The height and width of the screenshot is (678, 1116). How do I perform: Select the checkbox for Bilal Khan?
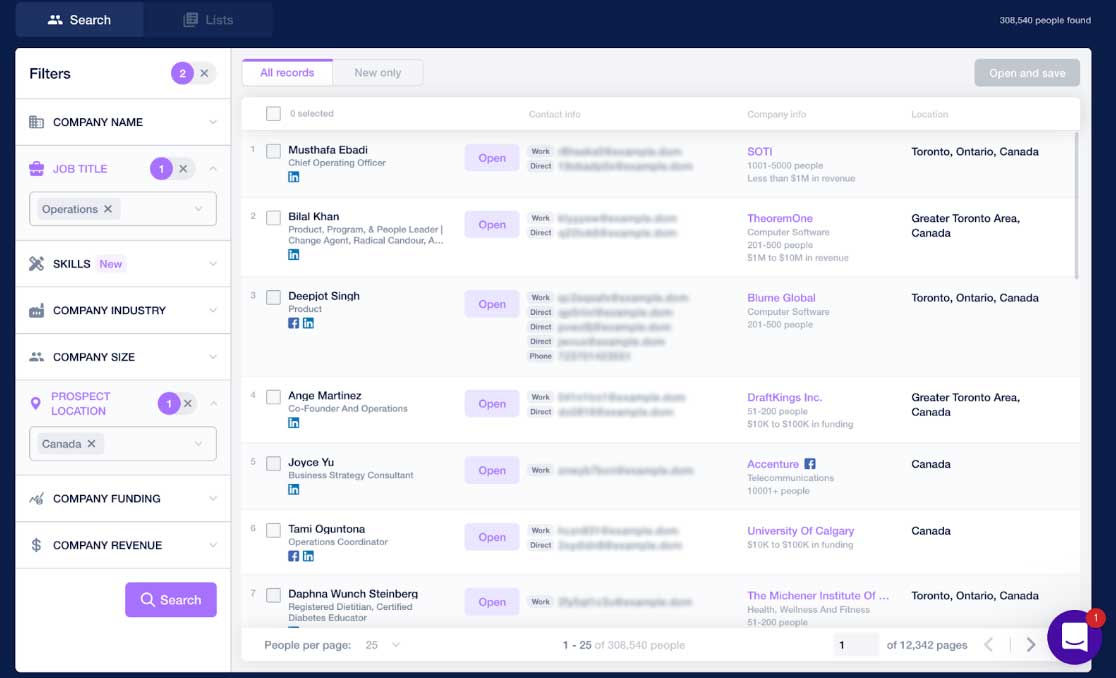click(x=273, y=218)
